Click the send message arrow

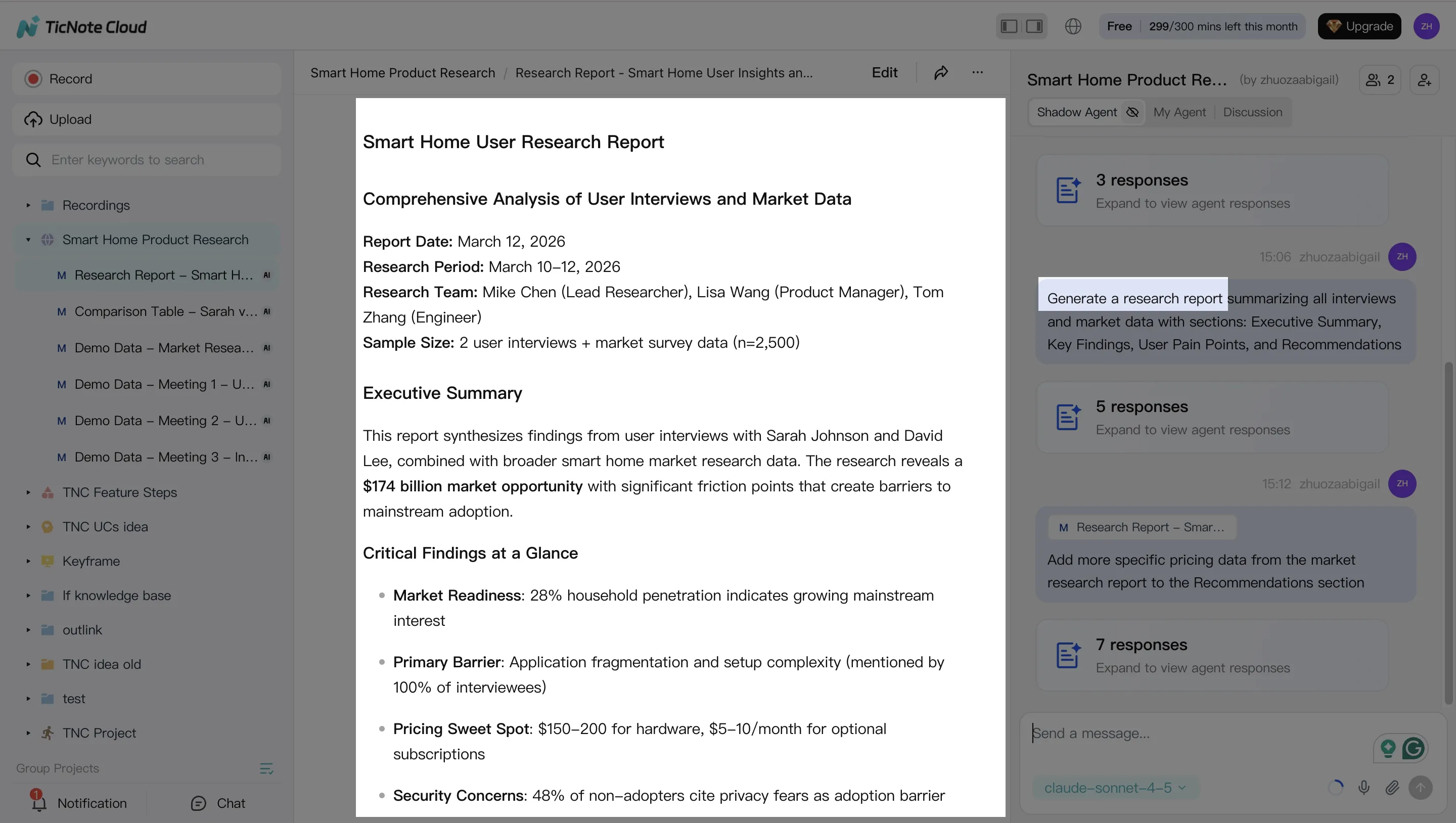point(1422,788)
